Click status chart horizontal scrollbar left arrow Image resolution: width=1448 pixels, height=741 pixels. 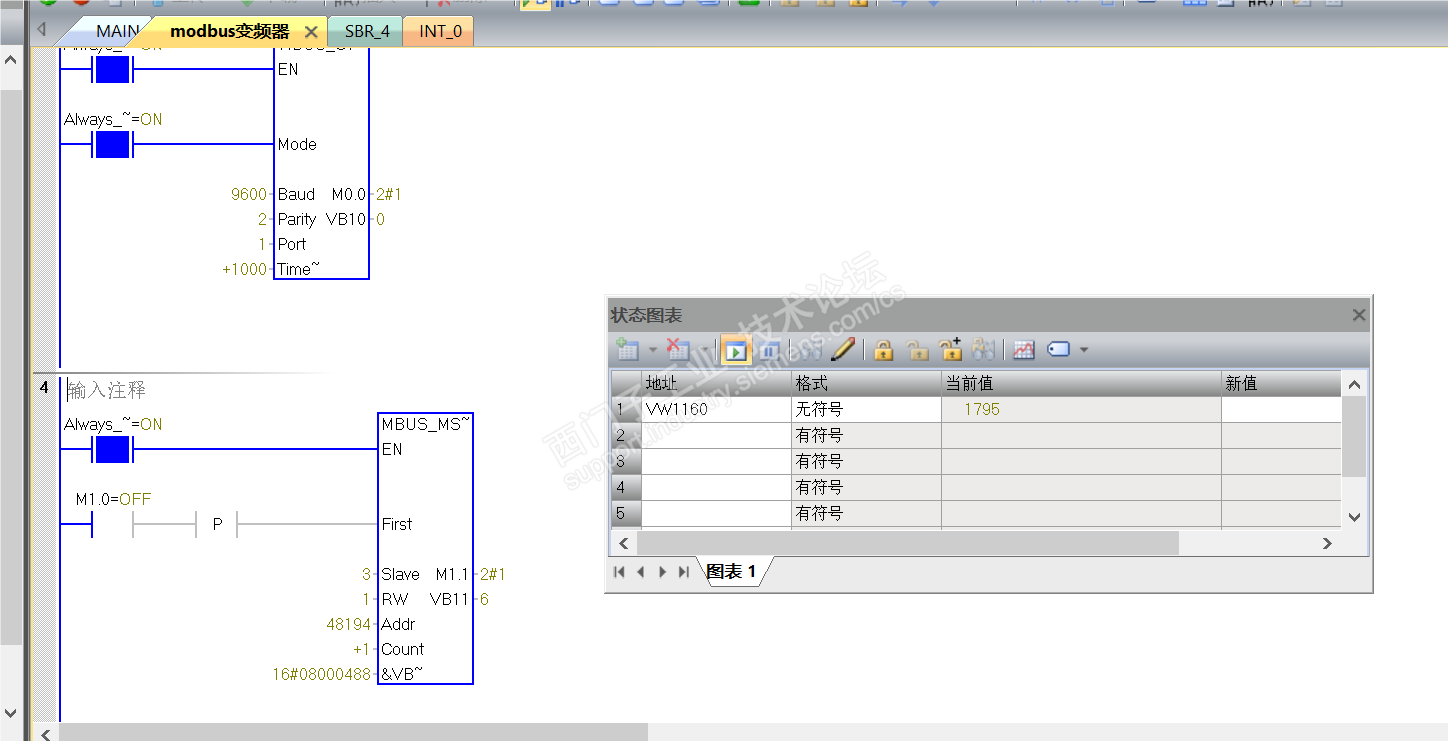[623, 543]
